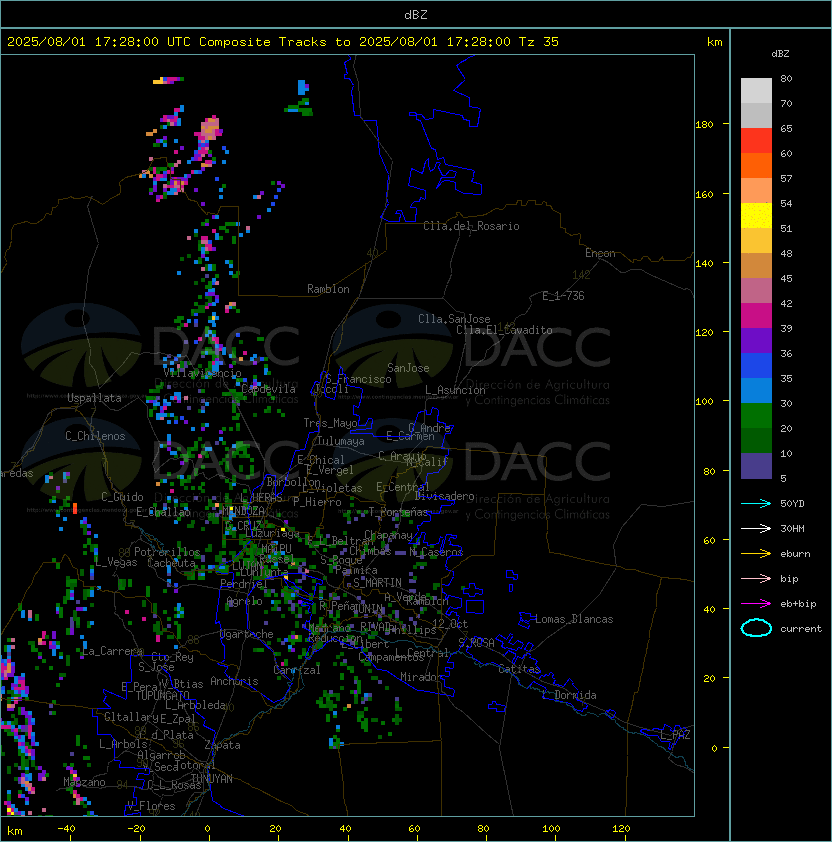Click the cyan 'current' ellipse legend icon

756,628
